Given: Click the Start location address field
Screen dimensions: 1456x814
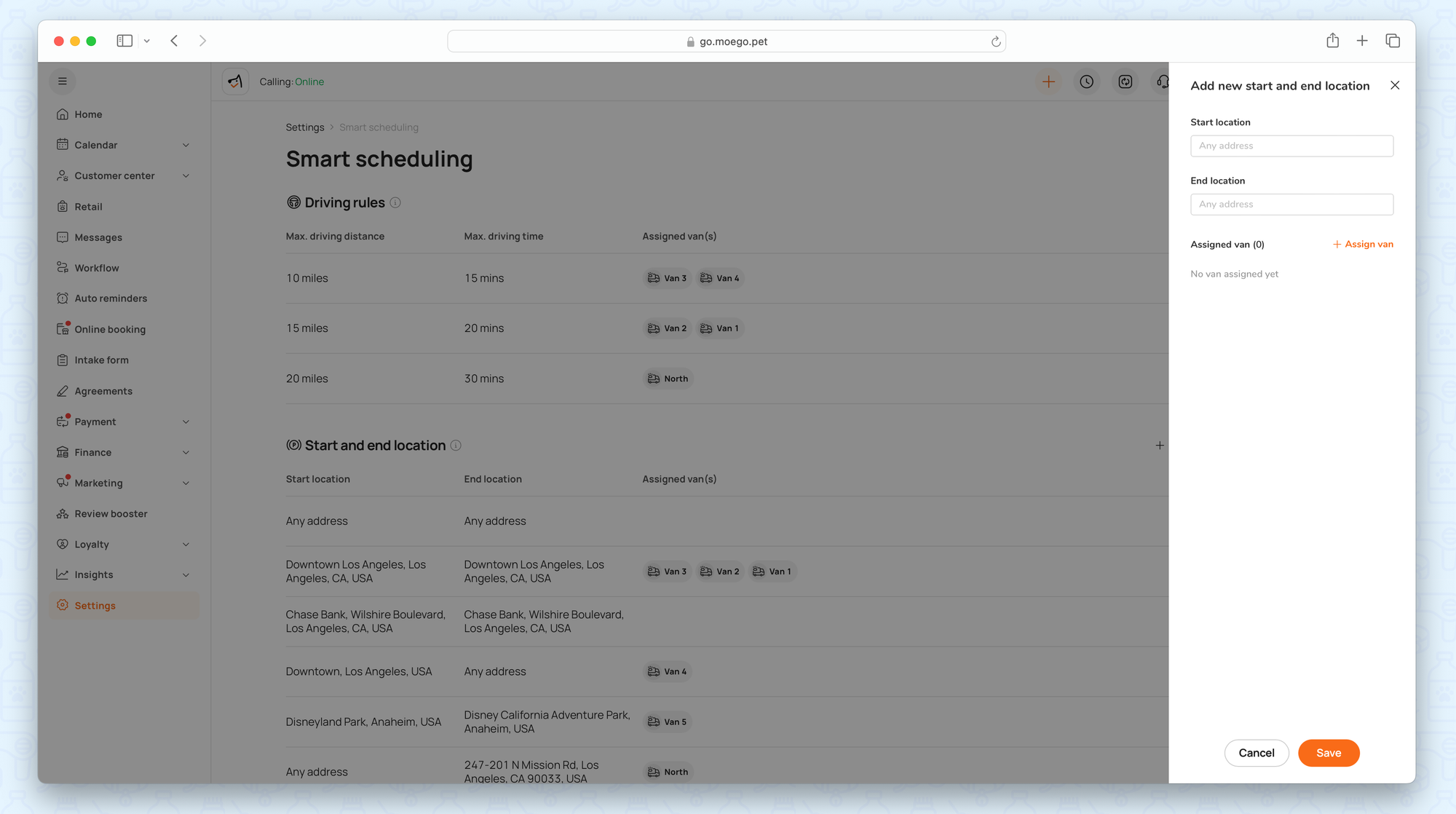Looking at the screenshot, I should (1291, 146).
